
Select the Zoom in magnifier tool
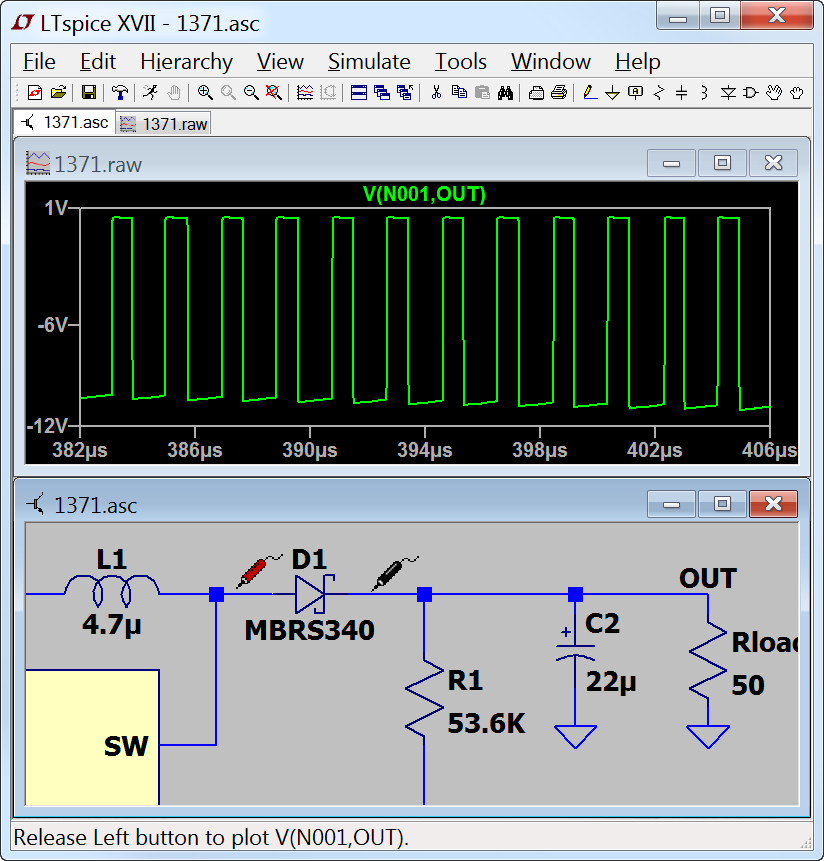pyautogui.click(x=205, y=93)
